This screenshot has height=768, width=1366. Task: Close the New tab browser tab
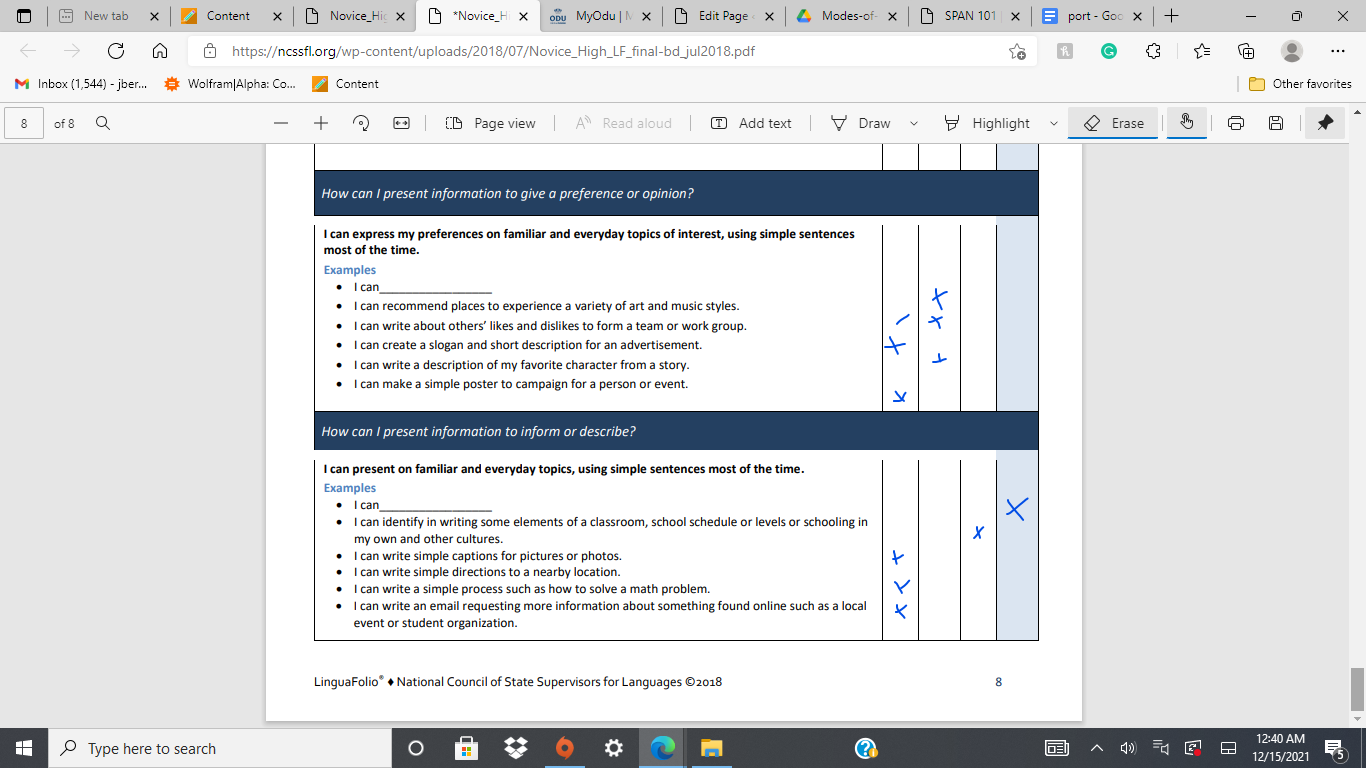pos(152,16)
